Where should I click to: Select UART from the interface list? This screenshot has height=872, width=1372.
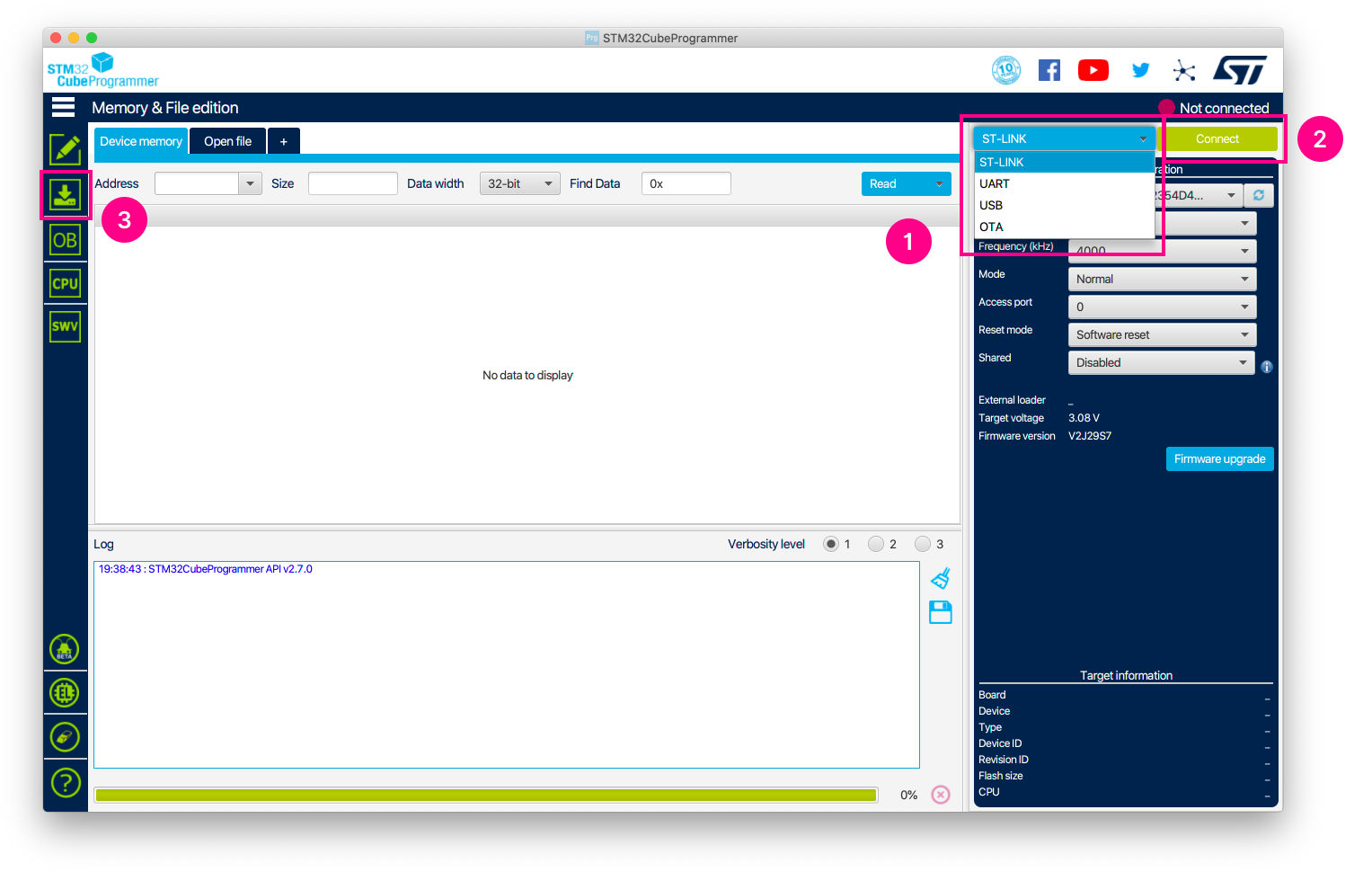(1065, 183)
